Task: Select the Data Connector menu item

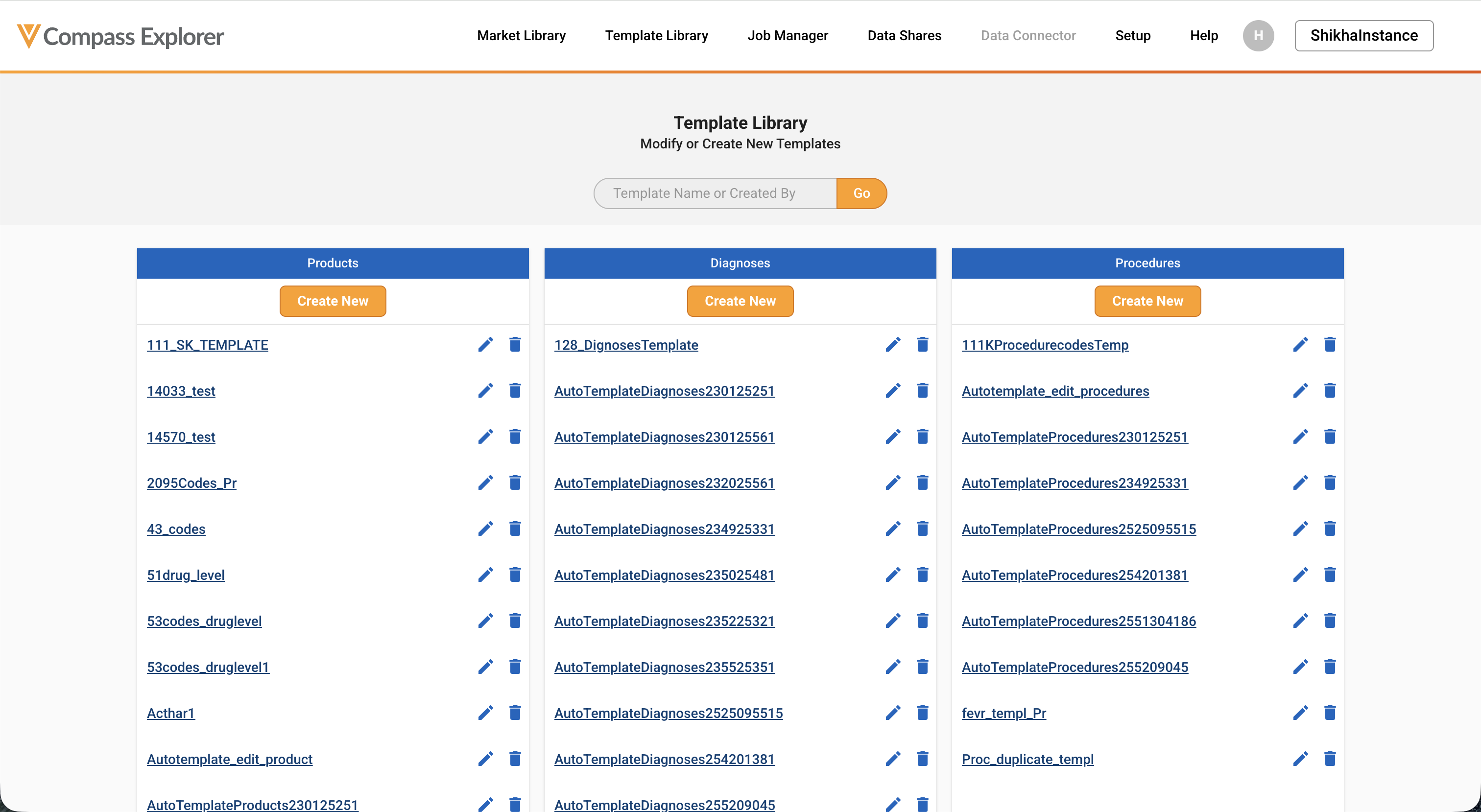Action: [1028, 36]
